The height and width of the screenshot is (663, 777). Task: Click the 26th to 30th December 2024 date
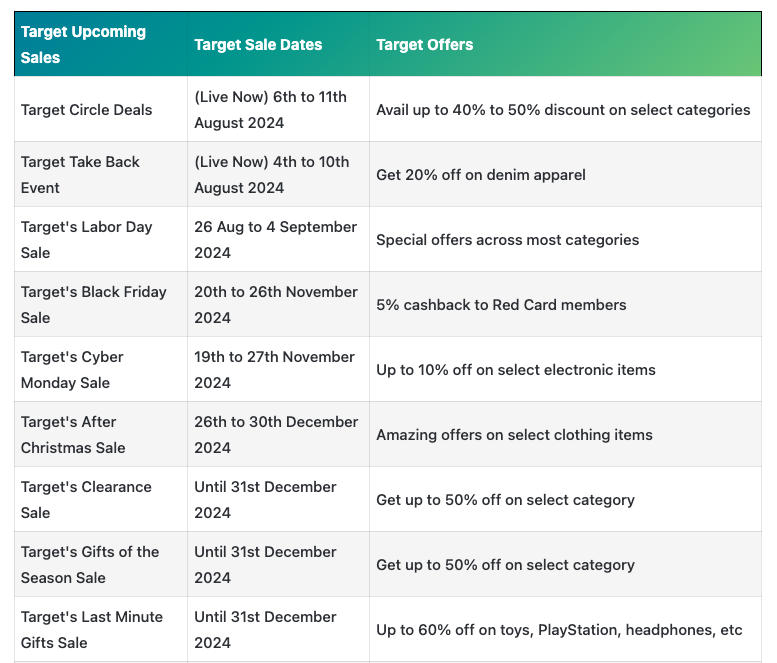point(278,434)
